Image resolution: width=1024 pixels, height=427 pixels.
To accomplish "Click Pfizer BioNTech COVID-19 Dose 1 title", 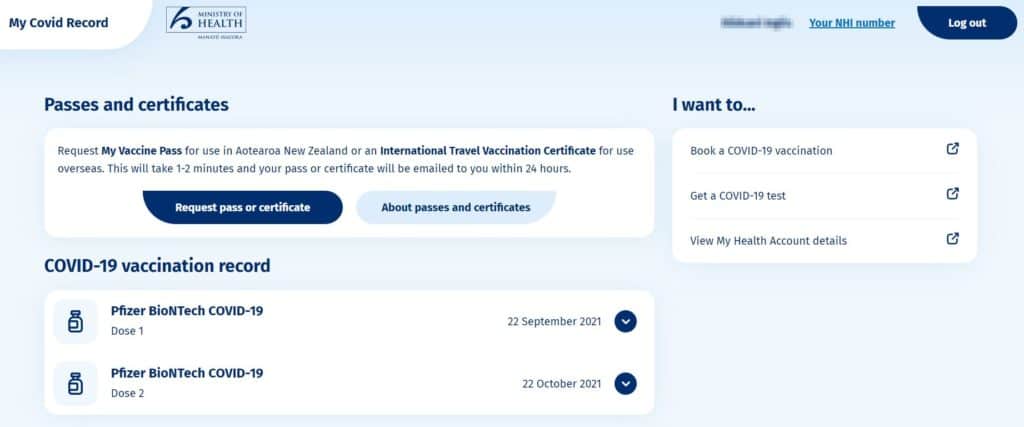I will pyautogui.click(x=187, y=311).
